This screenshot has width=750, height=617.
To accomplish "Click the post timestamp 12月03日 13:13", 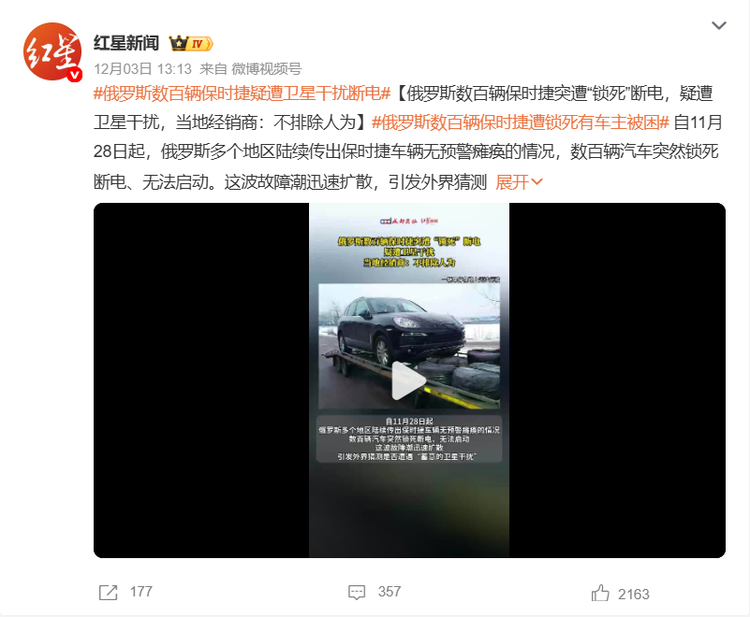I will click(143, 69).
